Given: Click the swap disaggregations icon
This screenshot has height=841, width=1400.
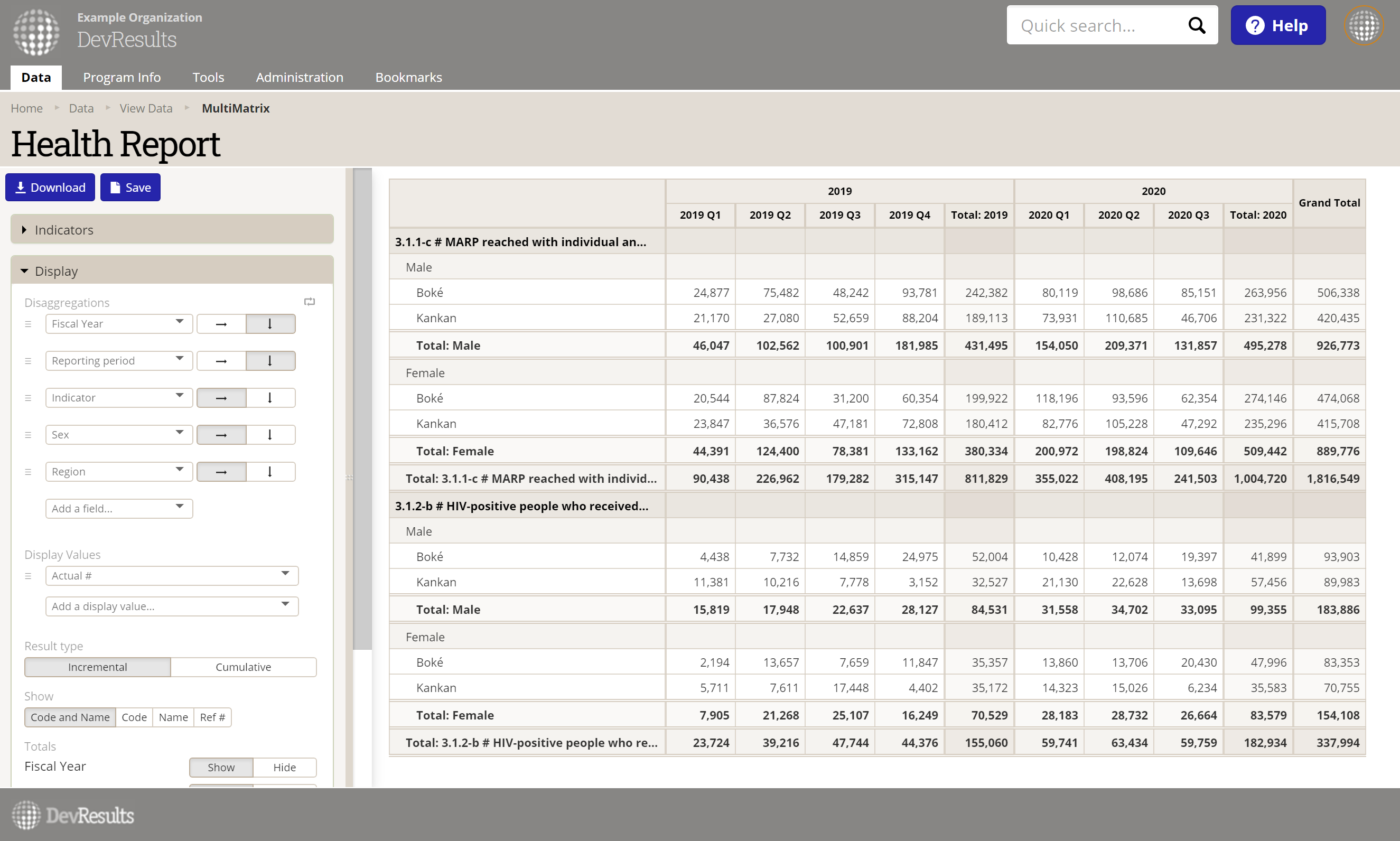Looking at the screenshot, I should click(310, 302).
